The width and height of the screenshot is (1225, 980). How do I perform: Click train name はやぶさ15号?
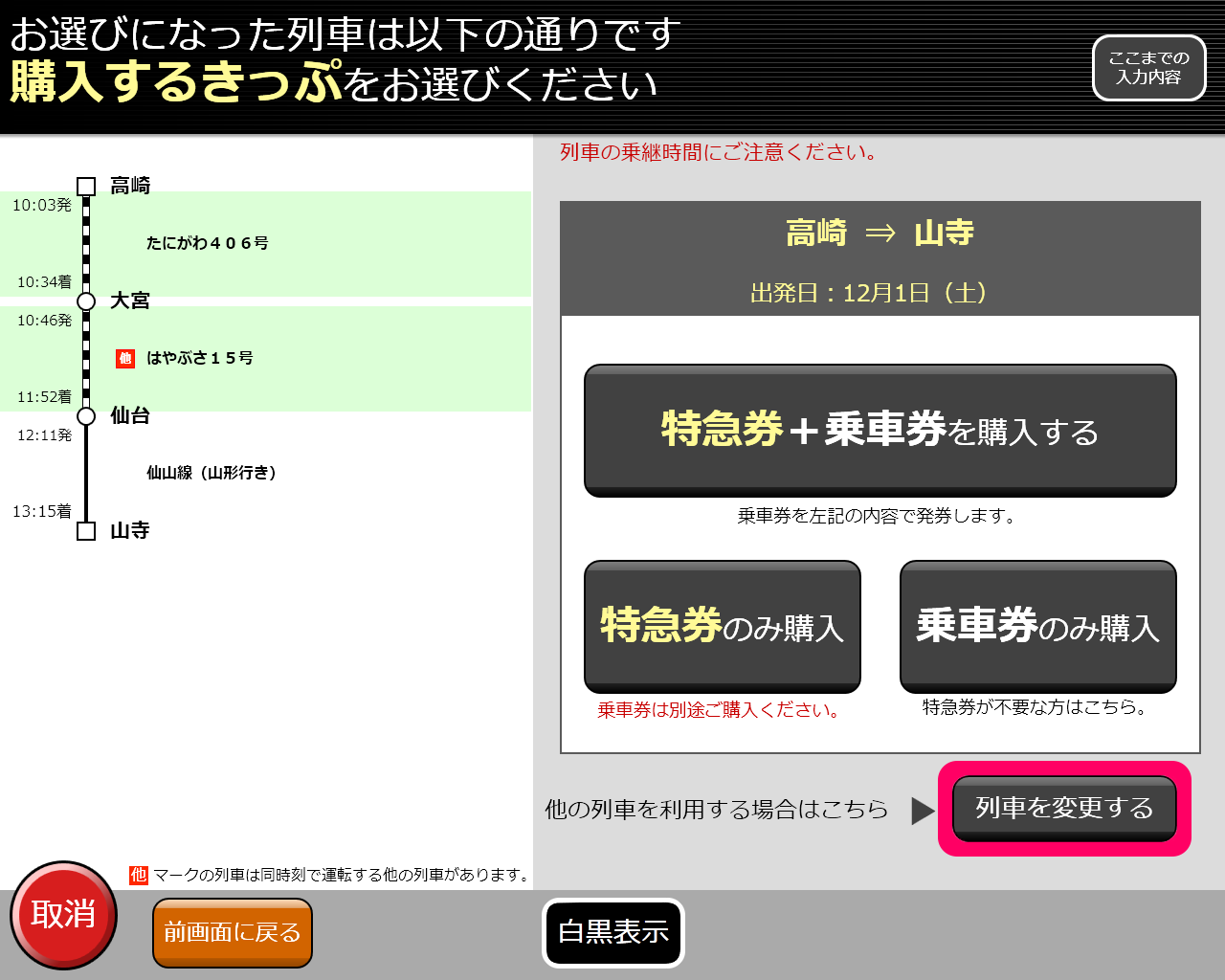(200, 358)
